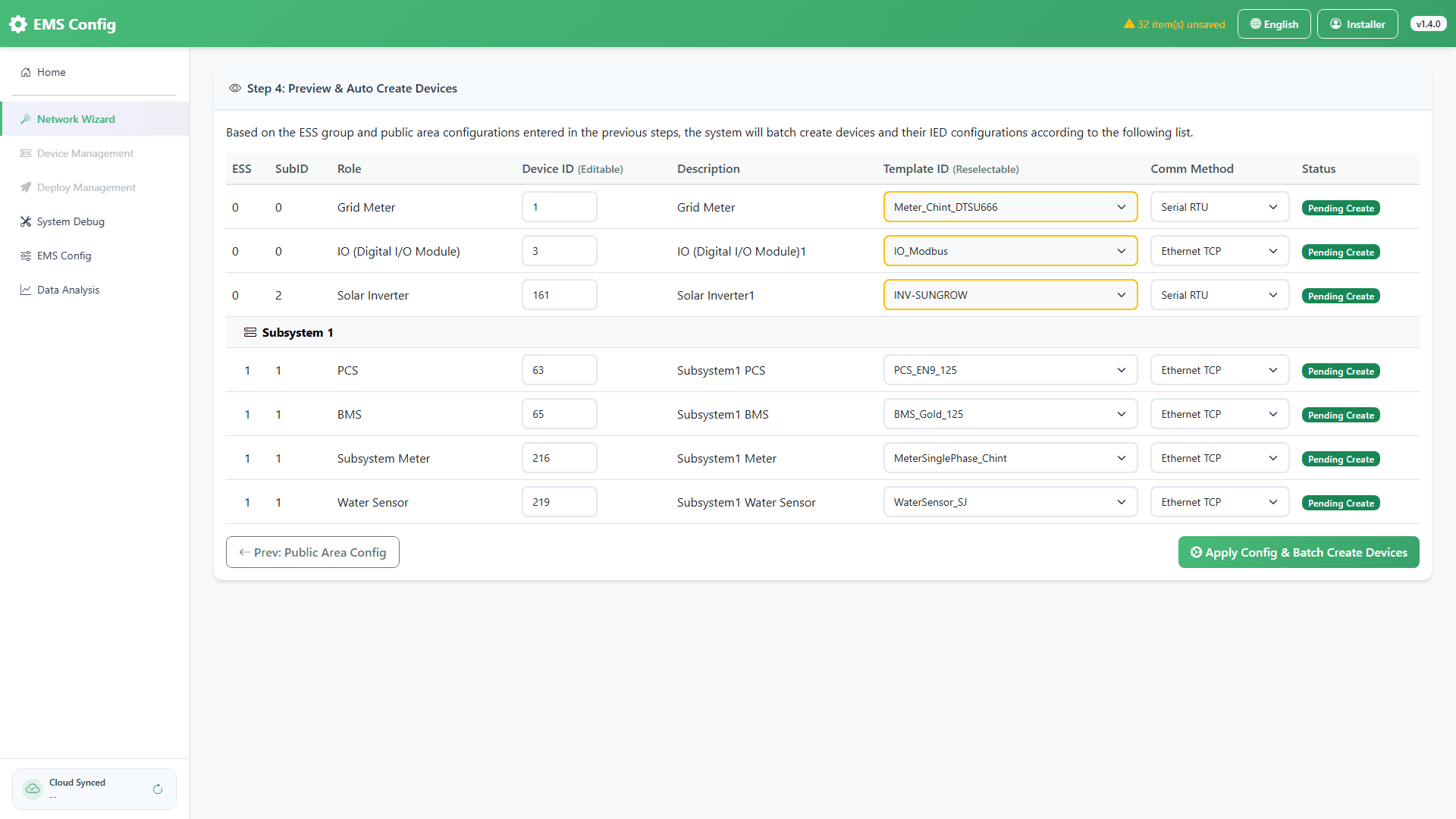Click the System Debug tools icon
Viewport: 1456px width, 819px height.
26,221
